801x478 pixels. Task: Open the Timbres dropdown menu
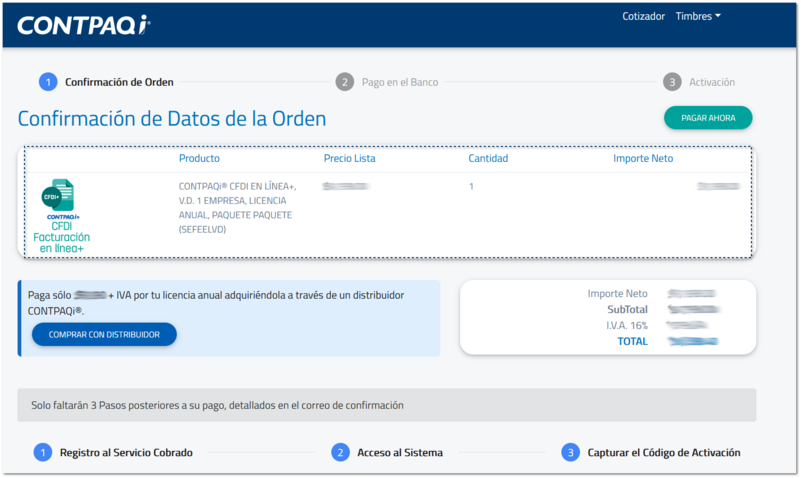pos(698,16)
